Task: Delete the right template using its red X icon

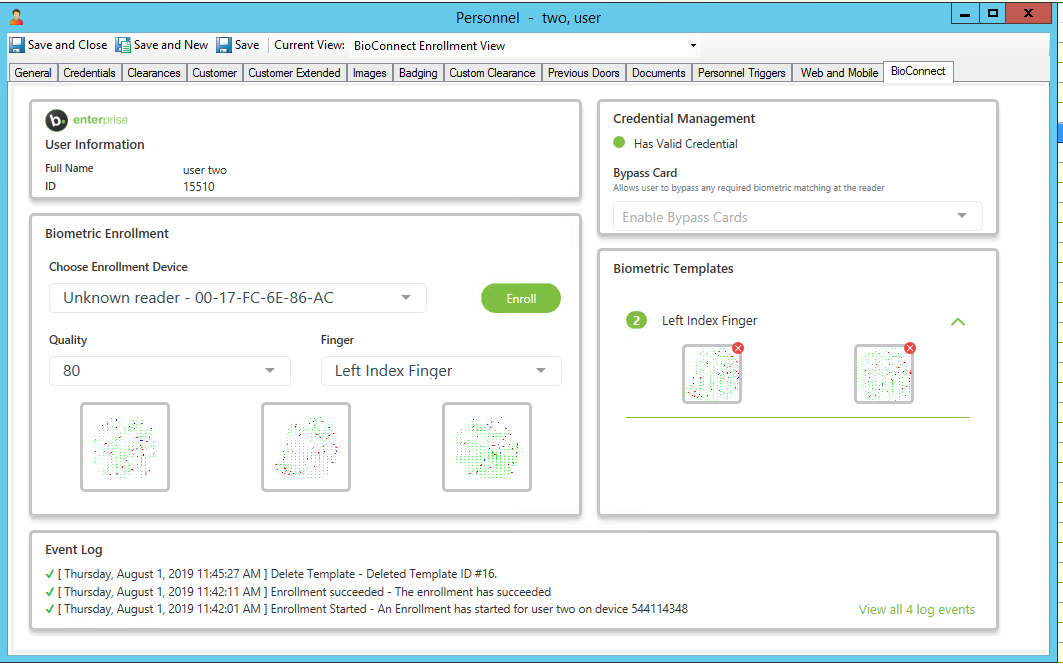Action: (909, 348)
